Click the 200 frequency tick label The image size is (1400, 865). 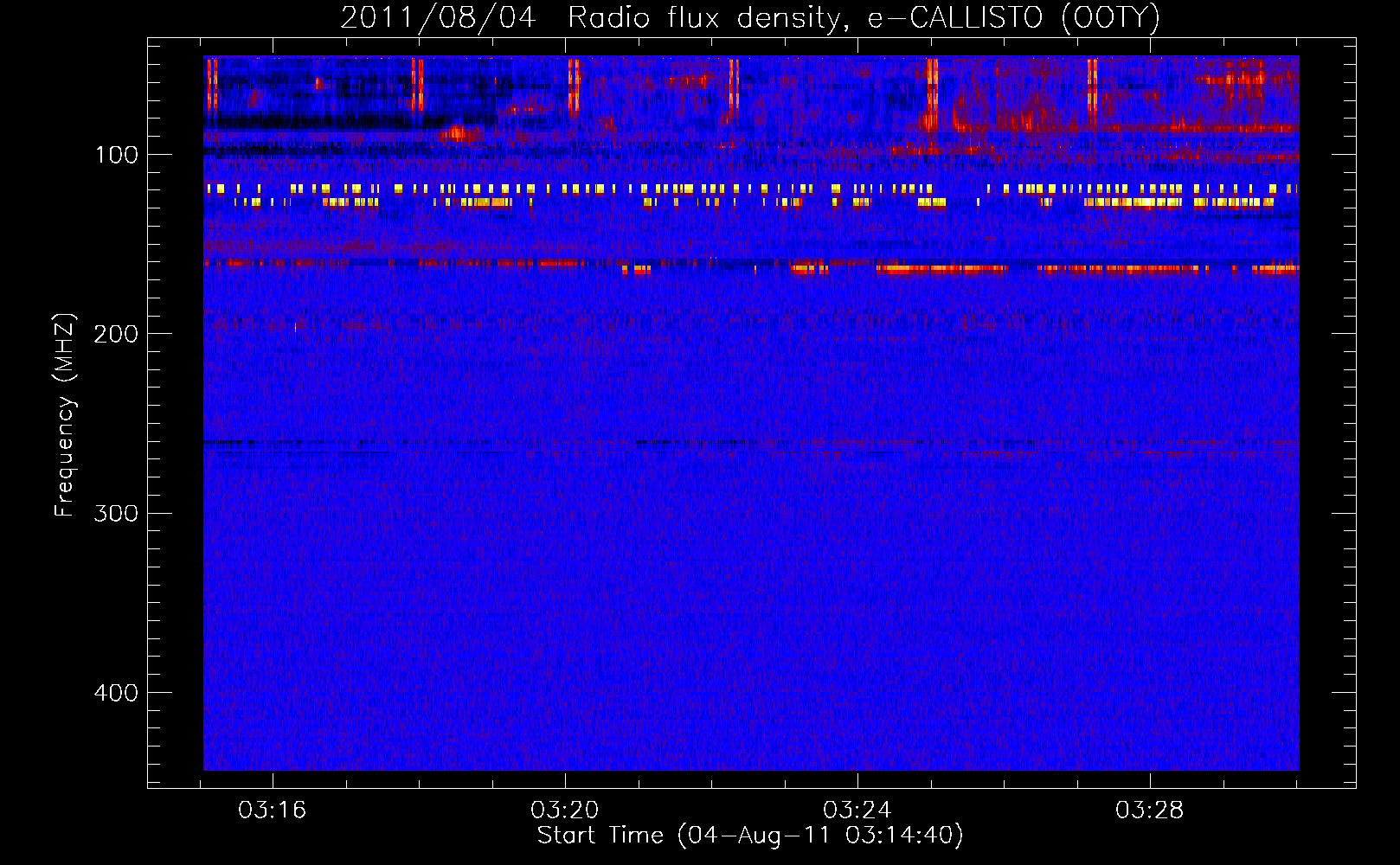click(116, 334)
